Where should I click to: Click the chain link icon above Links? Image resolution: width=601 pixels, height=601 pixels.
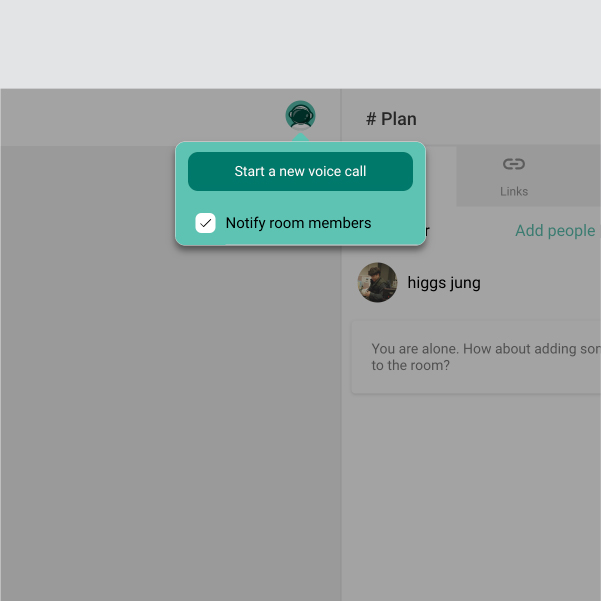pyautogui.click(x=514, y=164)
